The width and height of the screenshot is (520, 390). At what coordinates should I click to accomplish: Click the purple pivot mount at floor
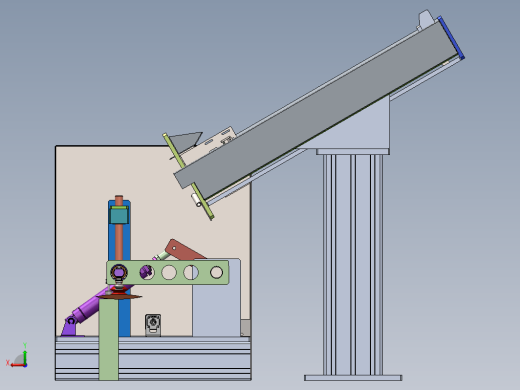(71, 327)
